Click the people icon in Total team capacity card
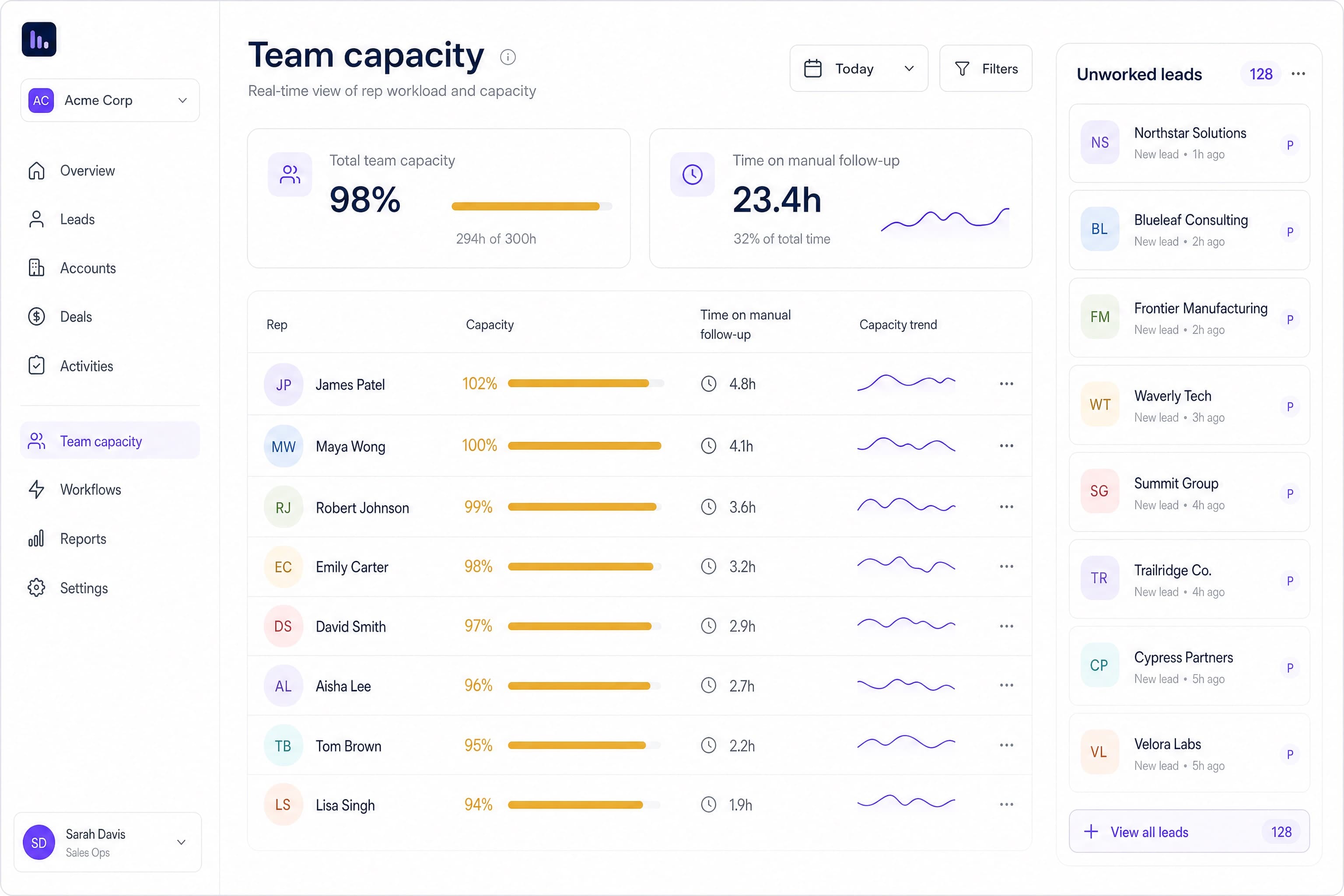This screenshot has width=1344, height=896. tap(290, 174)
